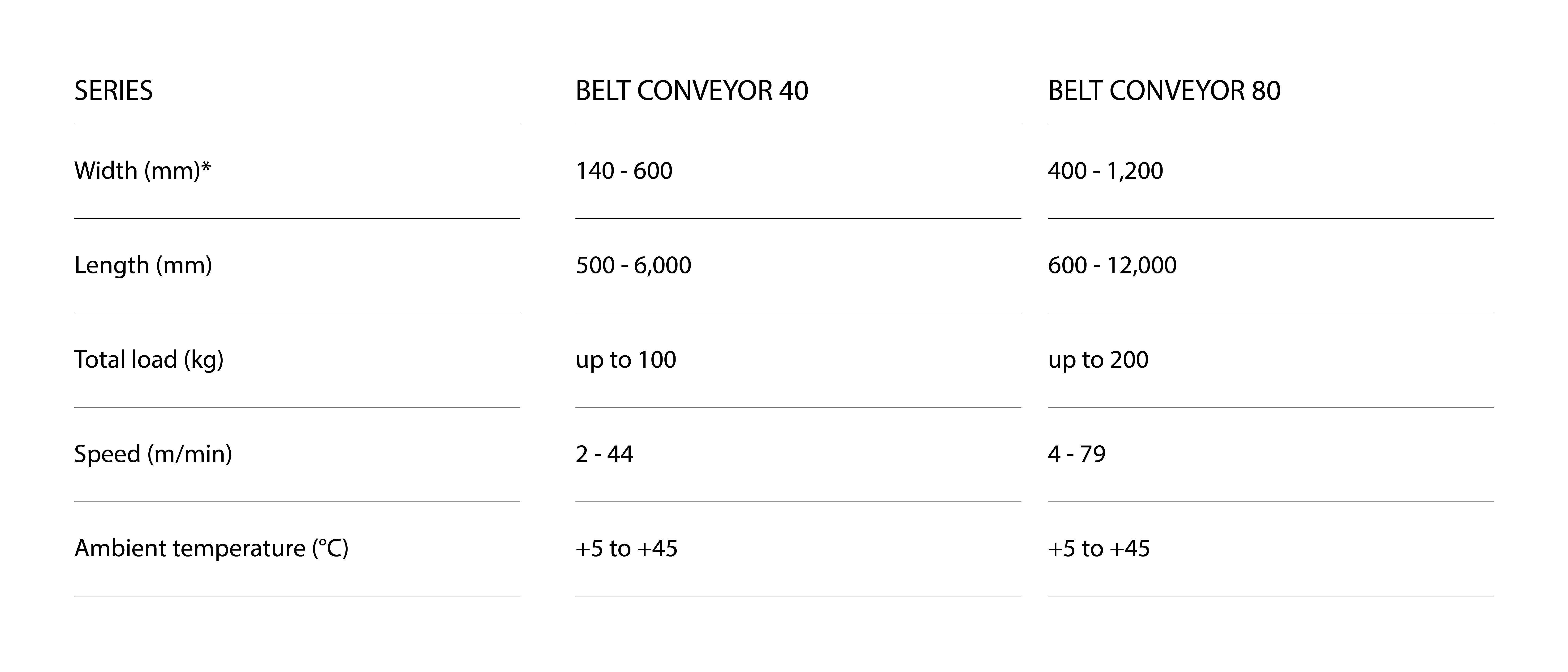
Task: Click Belt Conveyor 40's +5 to +45 temperature
Action: [x=626, y=549]
